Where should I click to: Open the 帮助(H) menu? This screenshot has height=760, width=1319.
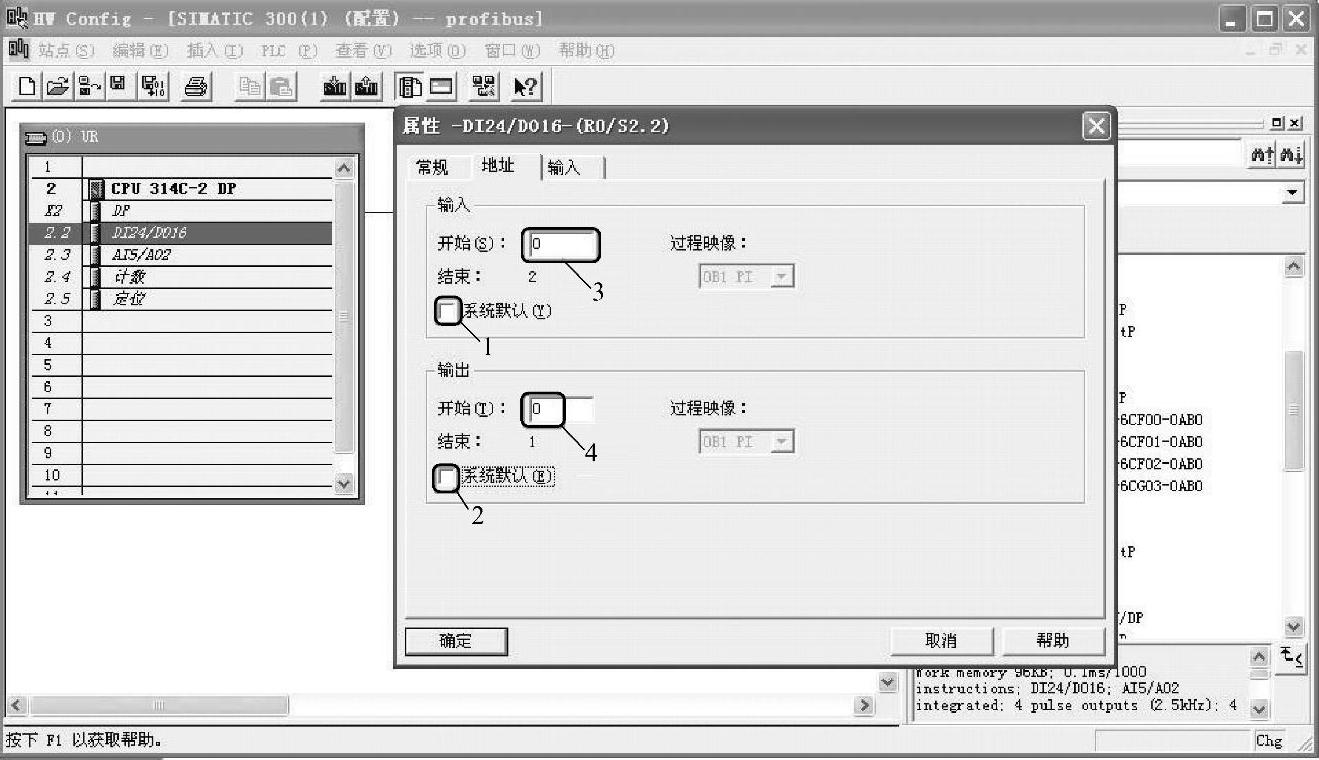586,50
